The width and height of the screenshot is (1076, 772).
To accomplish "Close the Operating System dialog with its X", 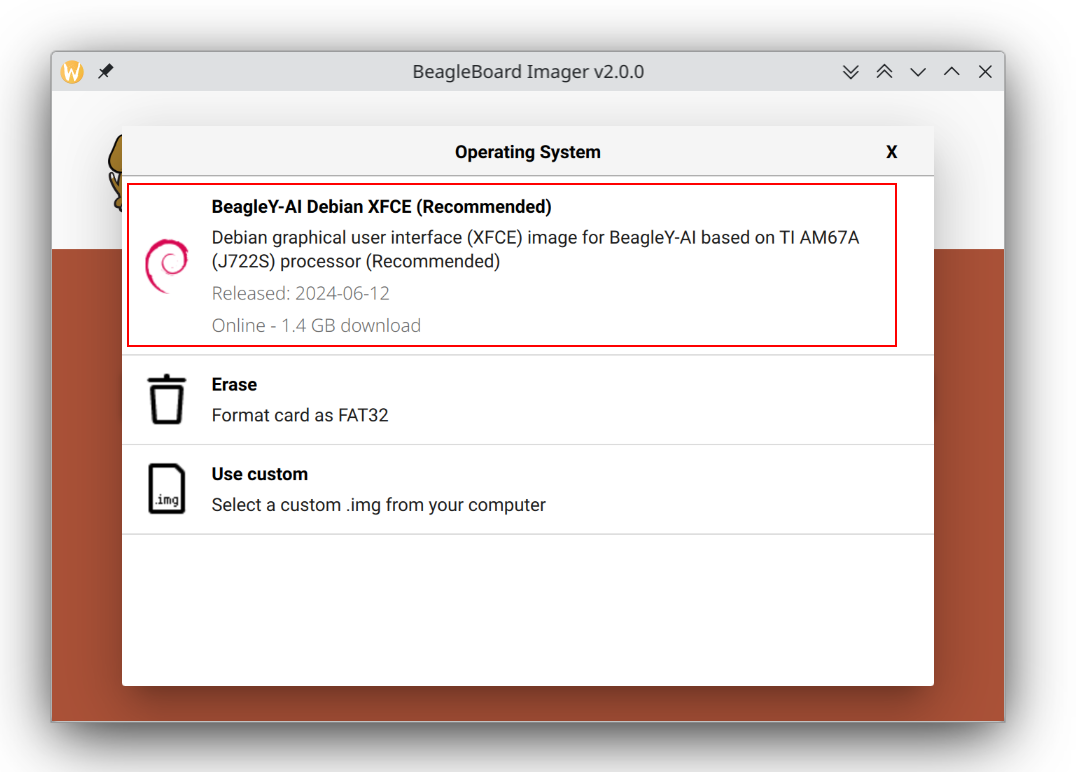I will click(x=891, y=151).
